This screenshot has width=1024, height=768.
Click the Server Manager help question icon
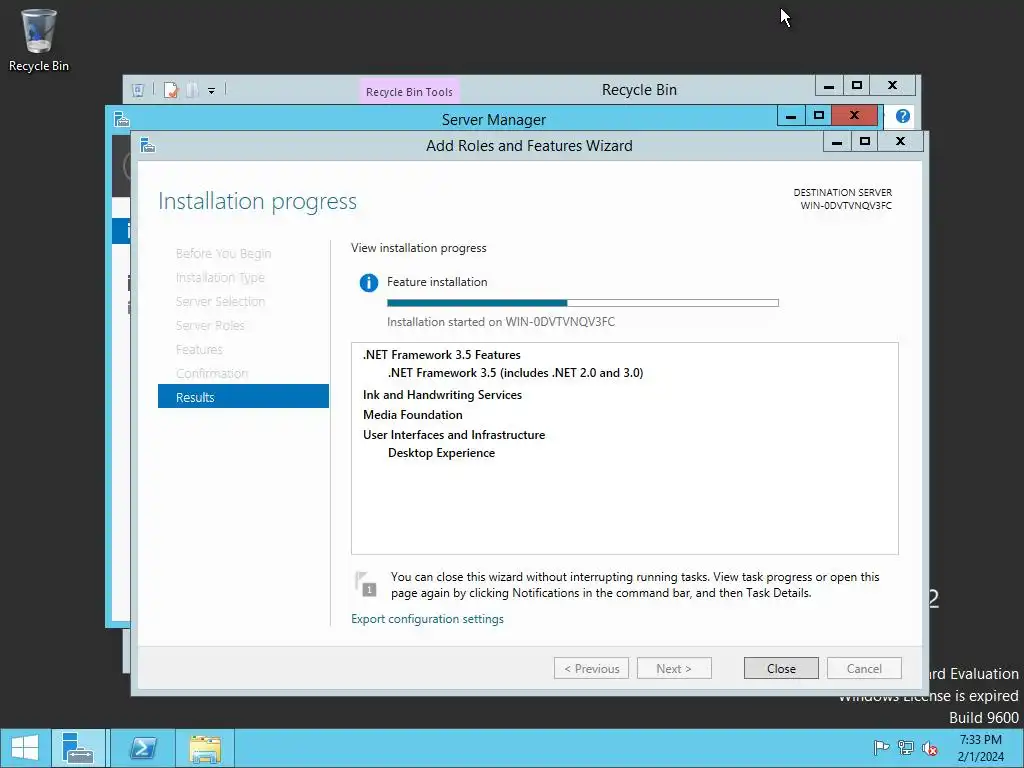coord(903,116)
